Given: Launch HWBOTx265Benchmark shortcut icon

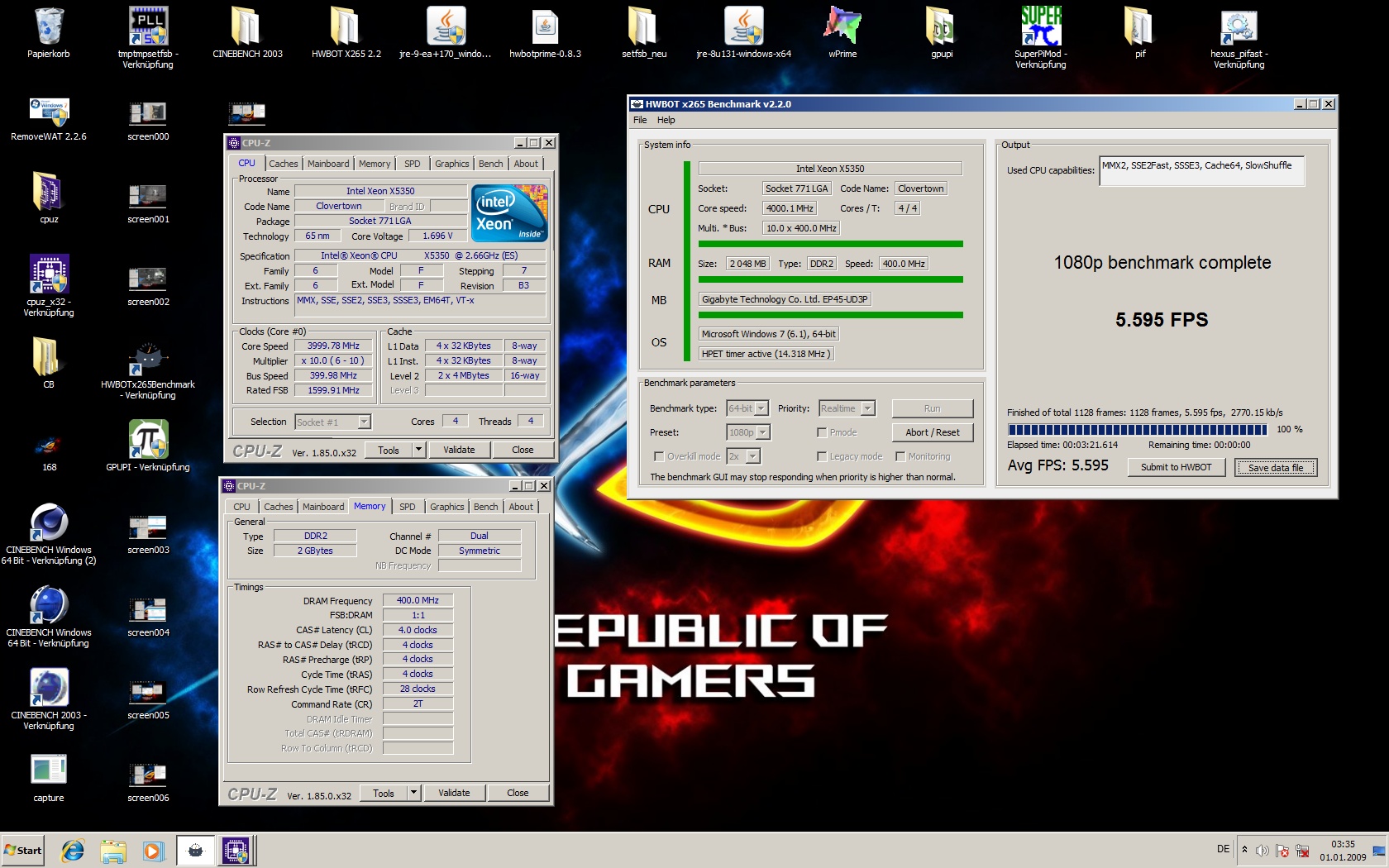Looking at the screenshot, I should pos(148,359).
